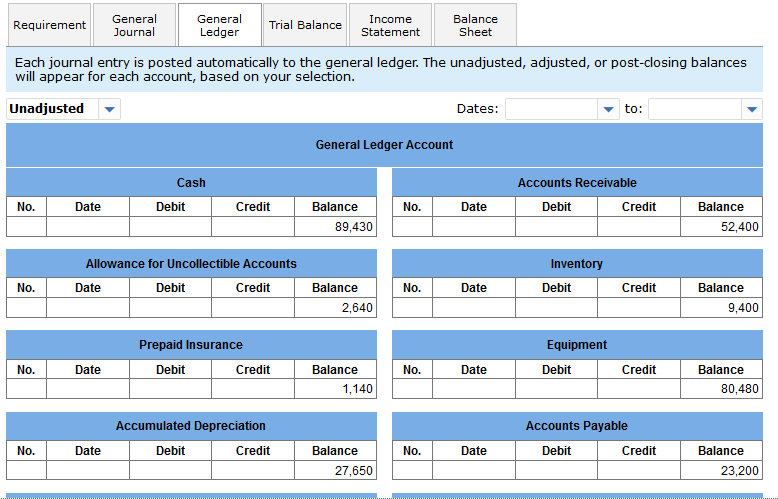778x499 pixels.
Task: Click the Debit column header under Cash
Action: point(170,207)
